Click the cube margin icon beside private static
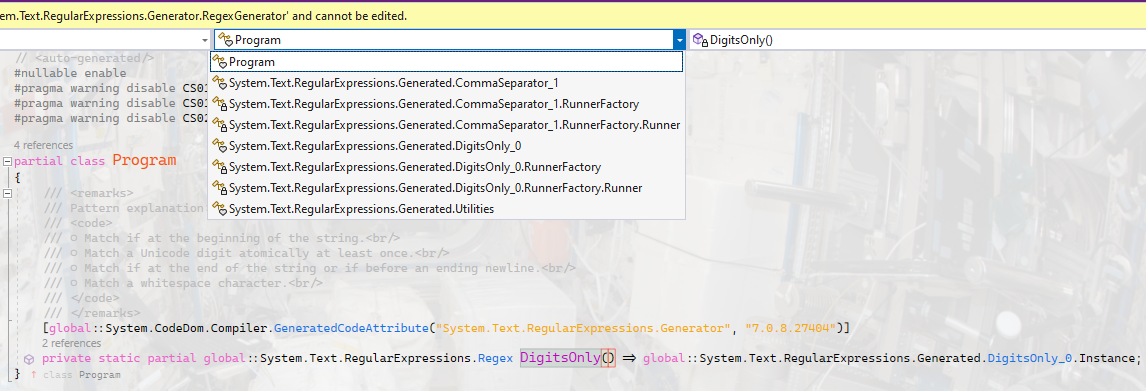Screen dimensions: 1146x391 point(29,359)
